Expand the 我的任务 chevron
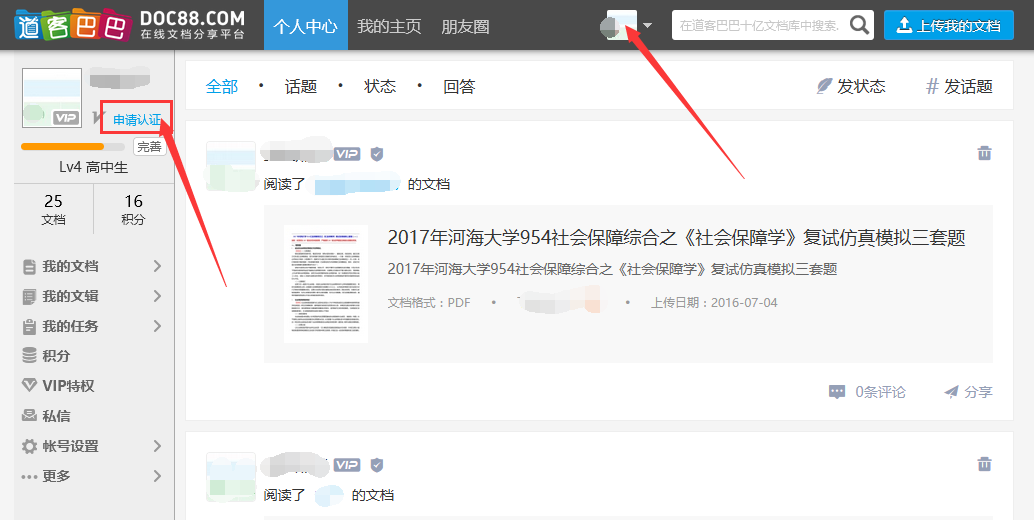Image resolution: width=1034 pixels, height=520 pixels. coord(157,326)
